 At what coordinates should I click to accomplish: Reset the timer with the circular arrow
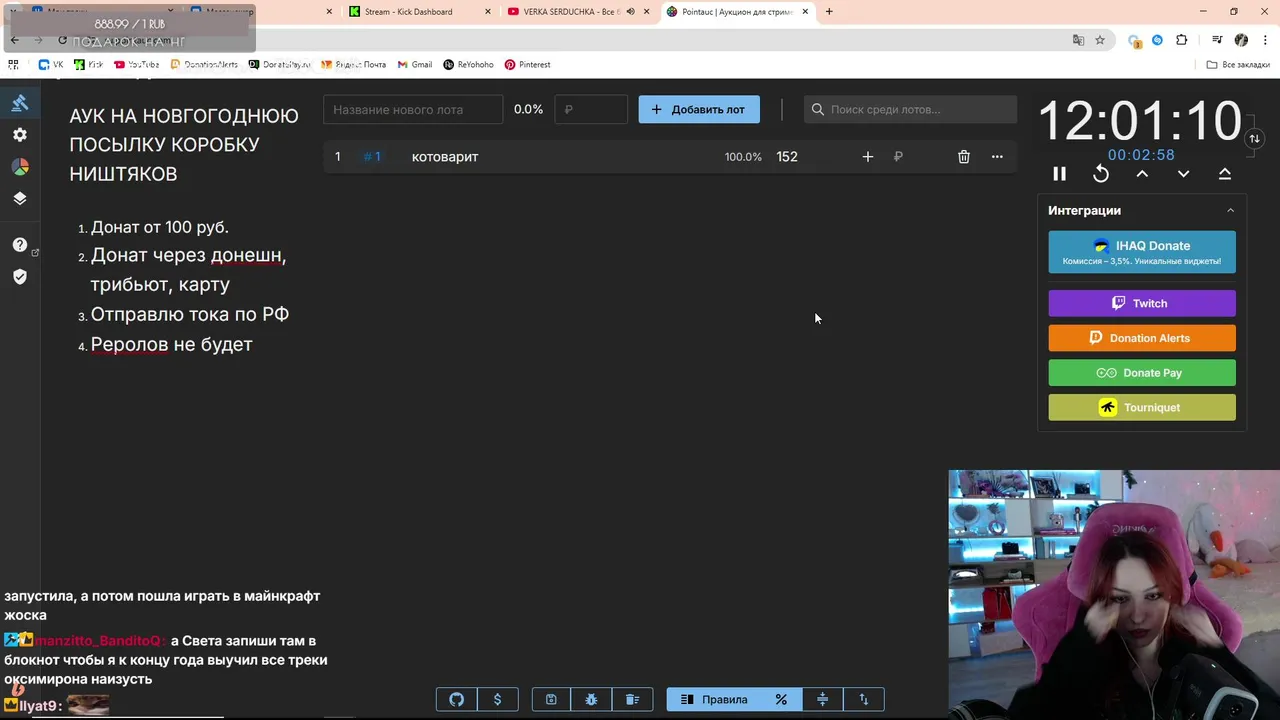pos(1101,174)
